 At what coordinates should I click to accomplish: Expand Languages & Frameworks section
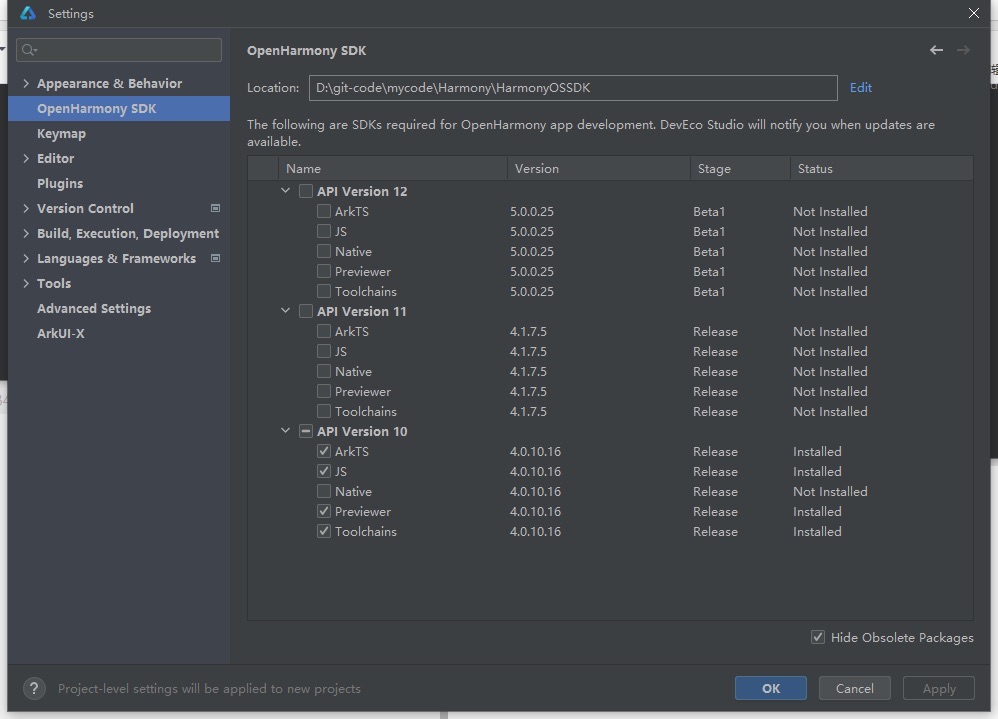tap(26, 258)
